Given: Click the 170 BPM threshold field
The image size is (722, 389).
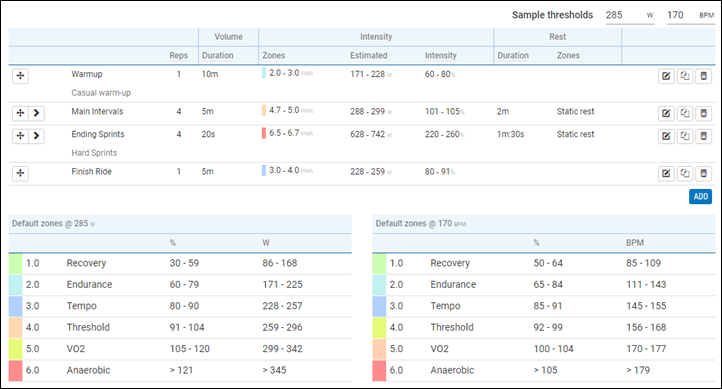Looking at the screenshot, I should point(691,15).
